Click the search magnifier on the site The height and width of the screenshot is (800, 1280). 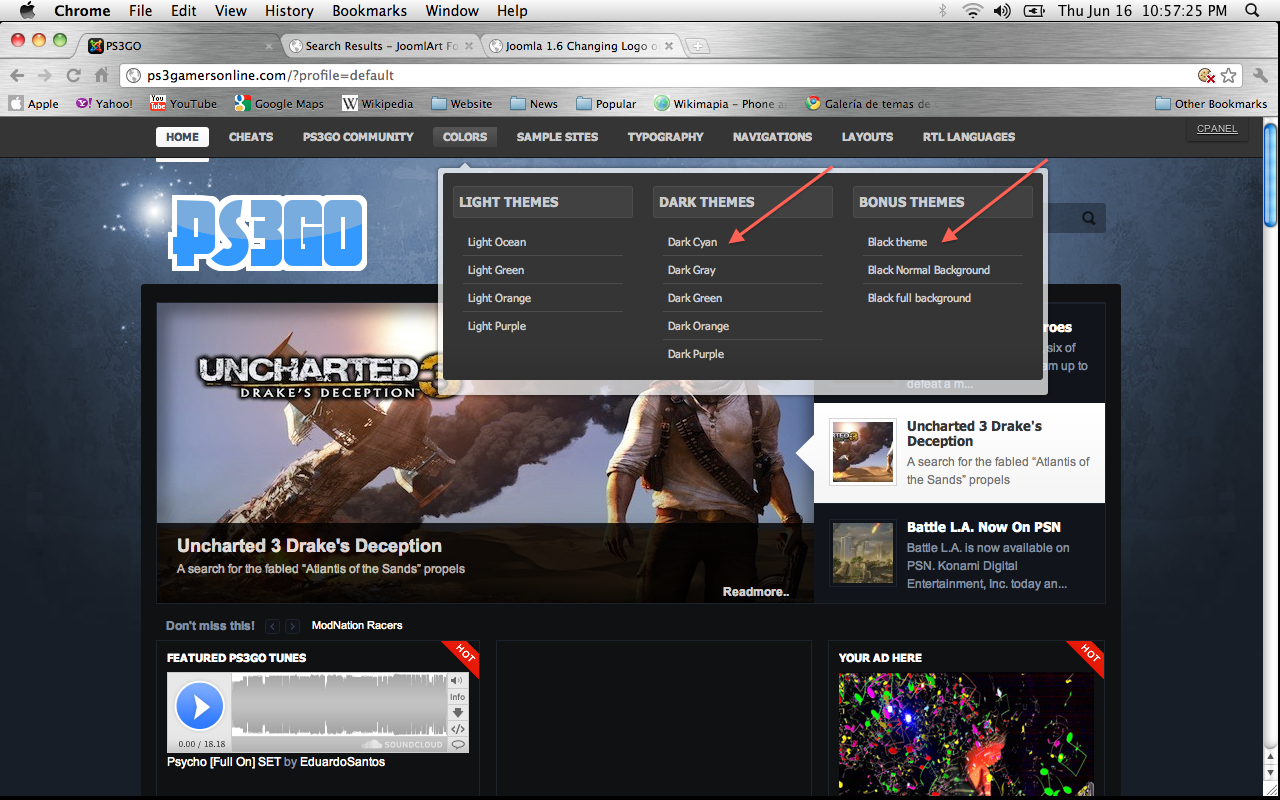point(1088,218)
